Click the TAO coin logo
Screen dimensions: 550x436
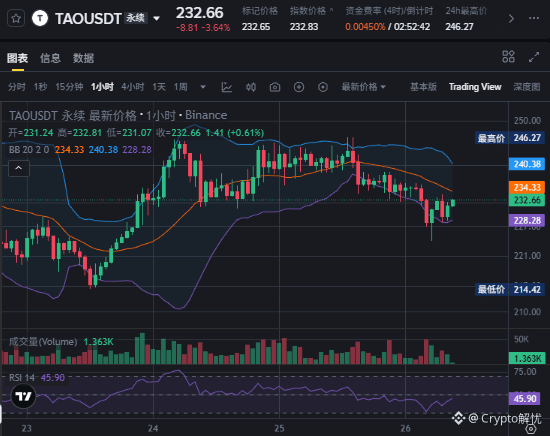pos(40,18)
